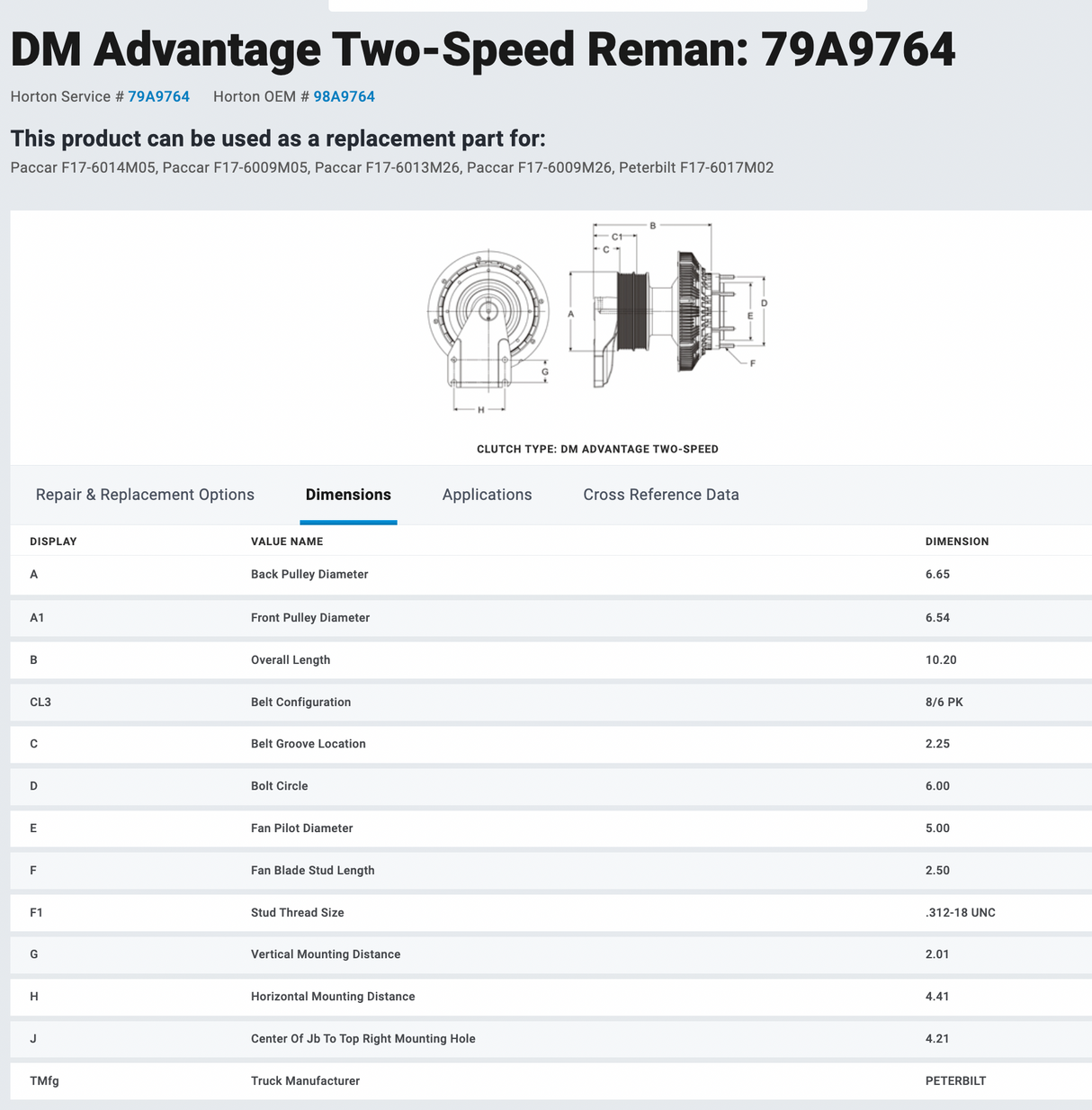The height and width of the screenshot is (1110, 1092).
Task: Open the Applications tab
Action: [487, 495]
